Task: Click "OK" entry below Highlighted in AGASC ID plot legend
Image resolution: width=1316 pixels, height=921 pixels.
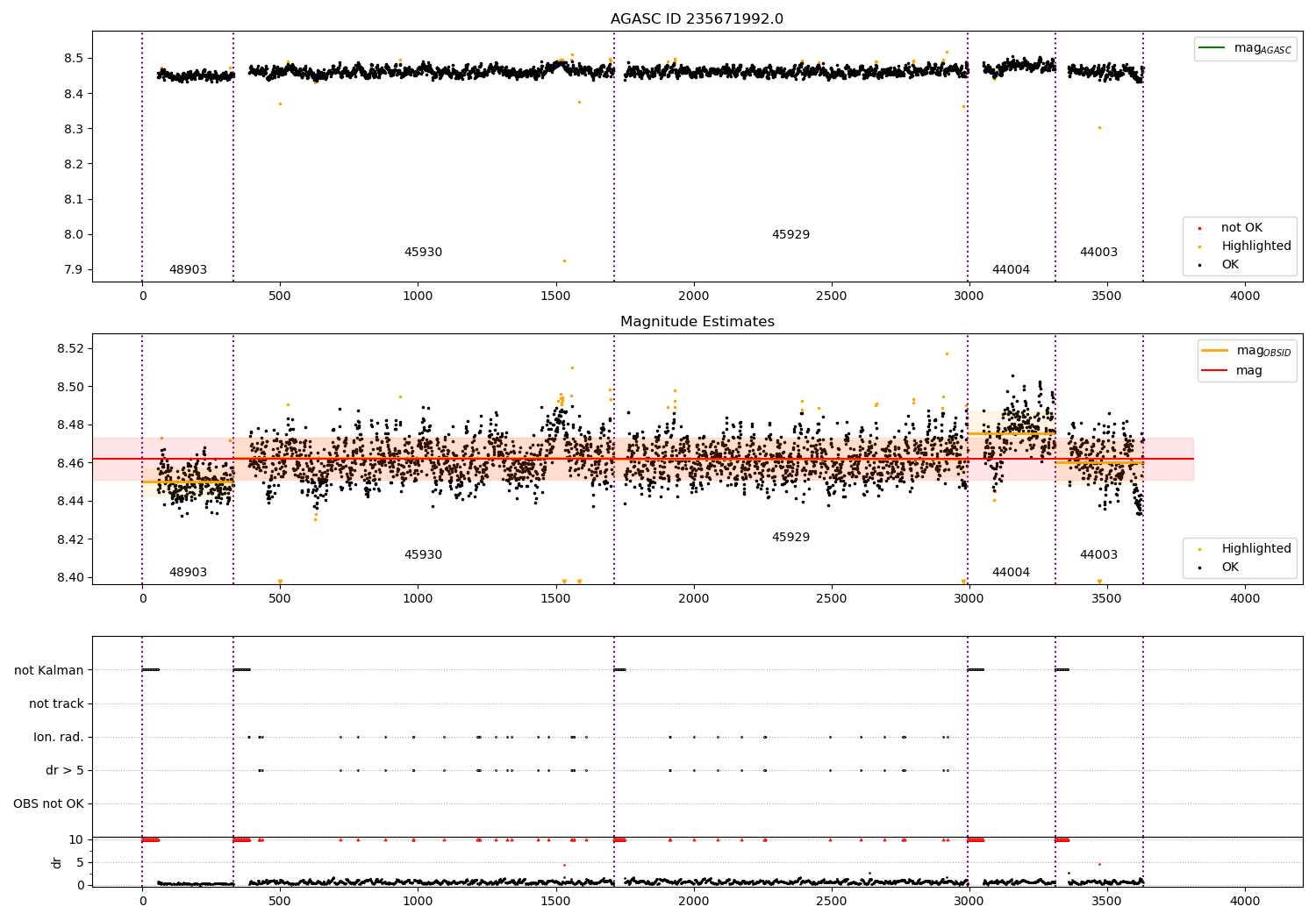Action: tap(1230, 265)
